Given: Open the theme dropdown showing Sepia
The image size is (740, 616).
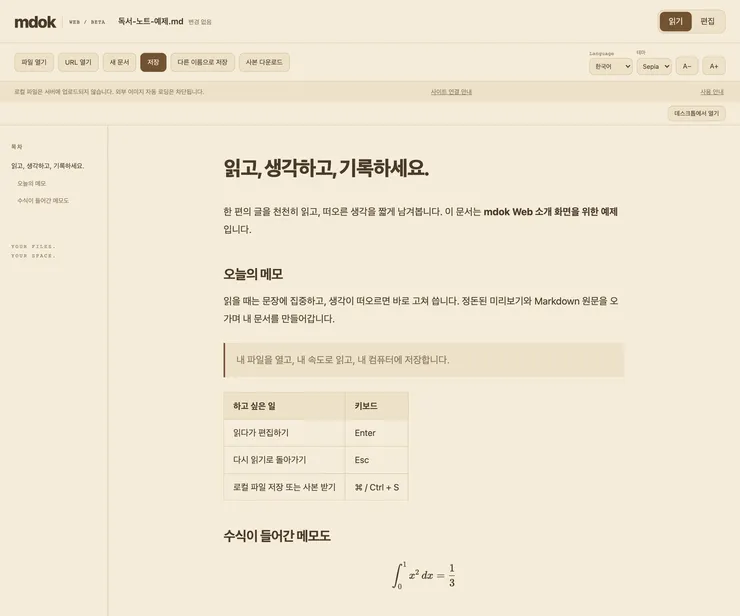Looking at the screenshot, I should (x=654, y=67).
